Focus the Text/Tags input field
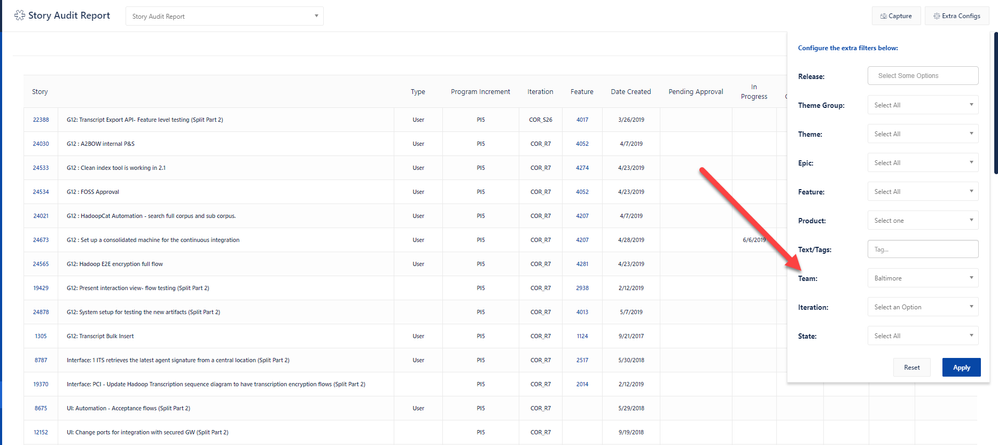The width and height of the screenshot is (998, 445). pyautogui.click(x=923, y=250)
